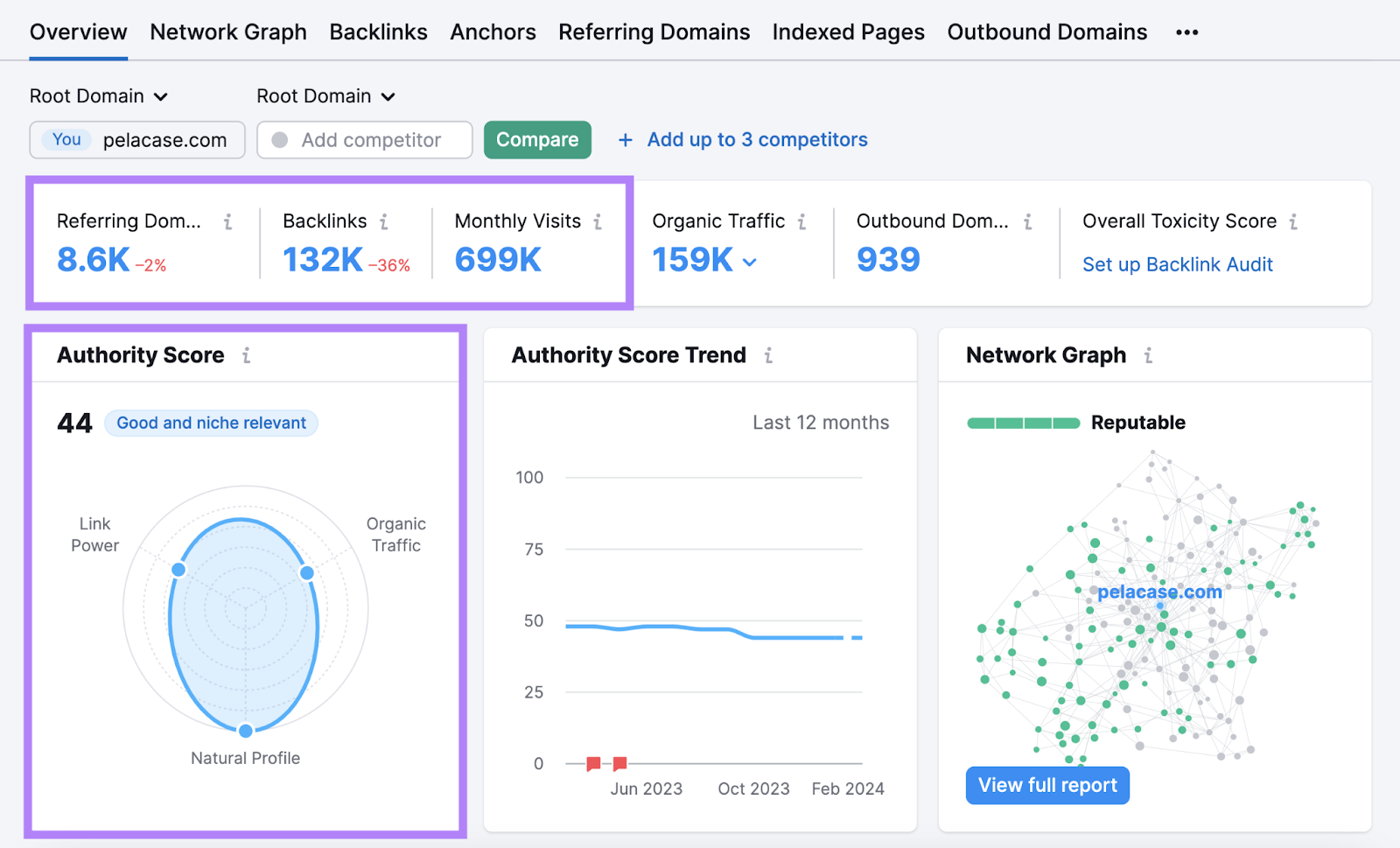Image resolution: width=1400 pixels, height=848 pixels.
Task: Show info icon for Organic Traffic
Action: pyautogui.click(x=801, y=222)
